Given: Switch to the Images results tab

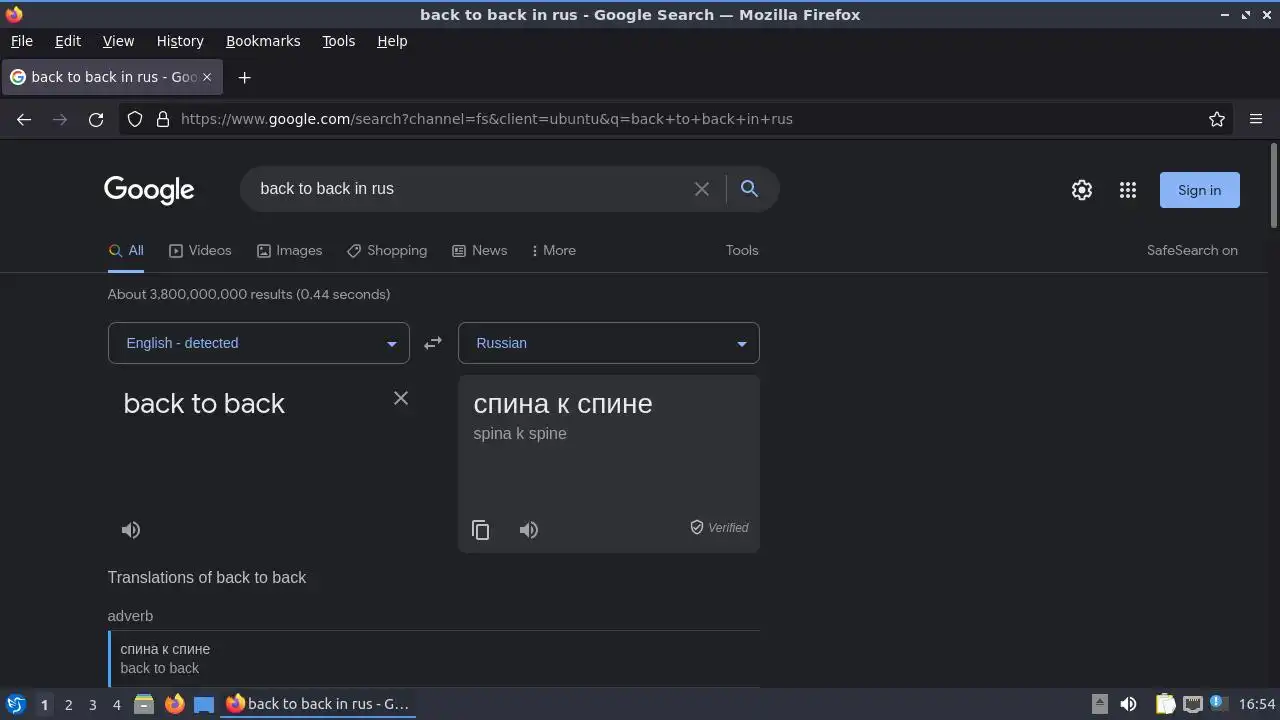Looking at the screenshot, I should click(x=290, y=251).
